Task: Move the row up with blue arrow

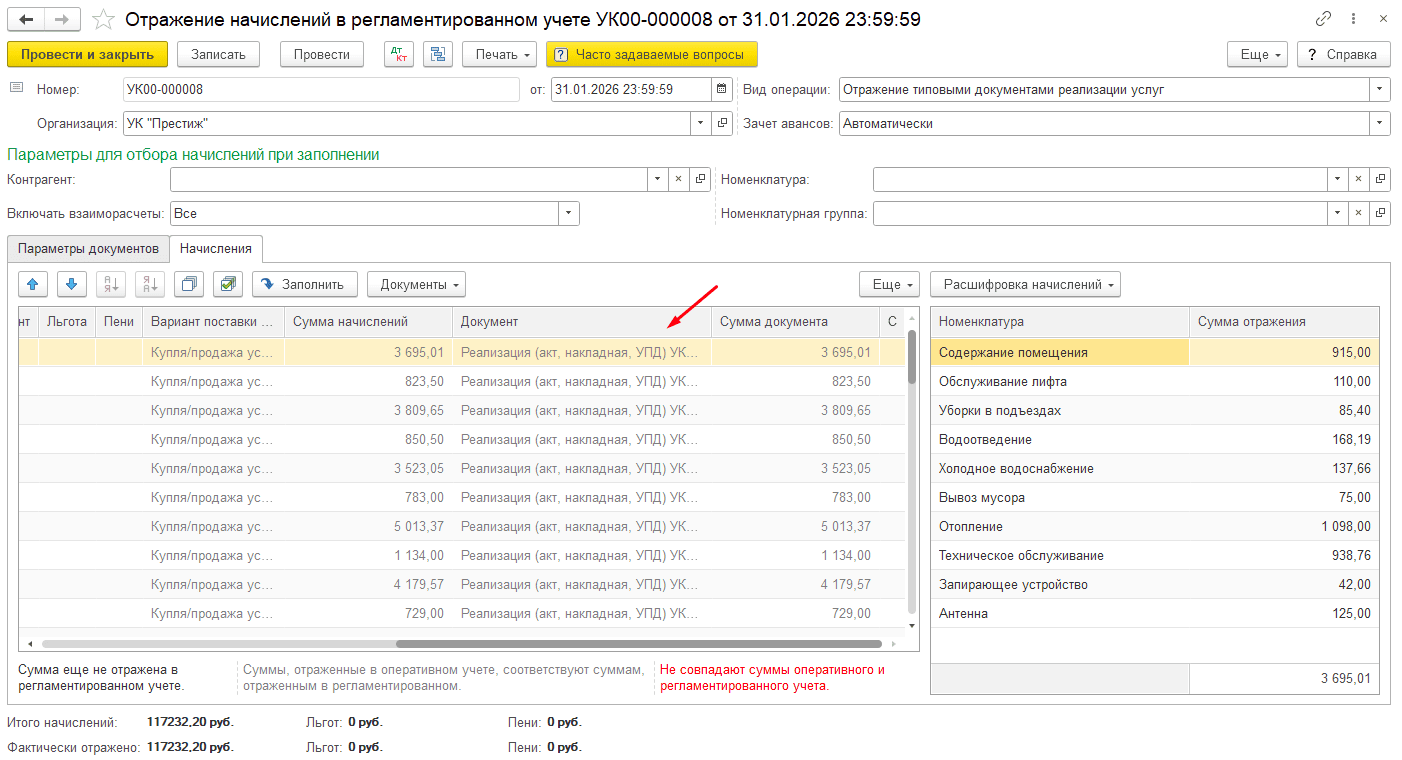Action: click(33, 285)
